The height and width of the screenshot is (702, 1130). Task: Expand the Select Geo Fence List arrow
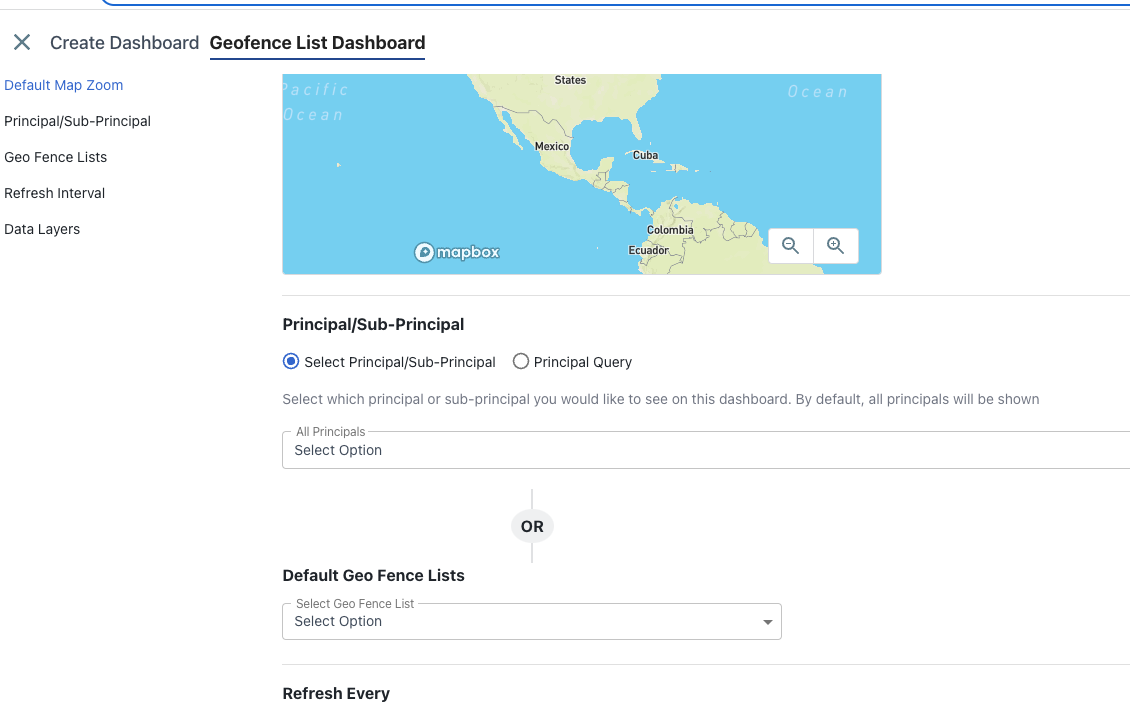point(767,622)
